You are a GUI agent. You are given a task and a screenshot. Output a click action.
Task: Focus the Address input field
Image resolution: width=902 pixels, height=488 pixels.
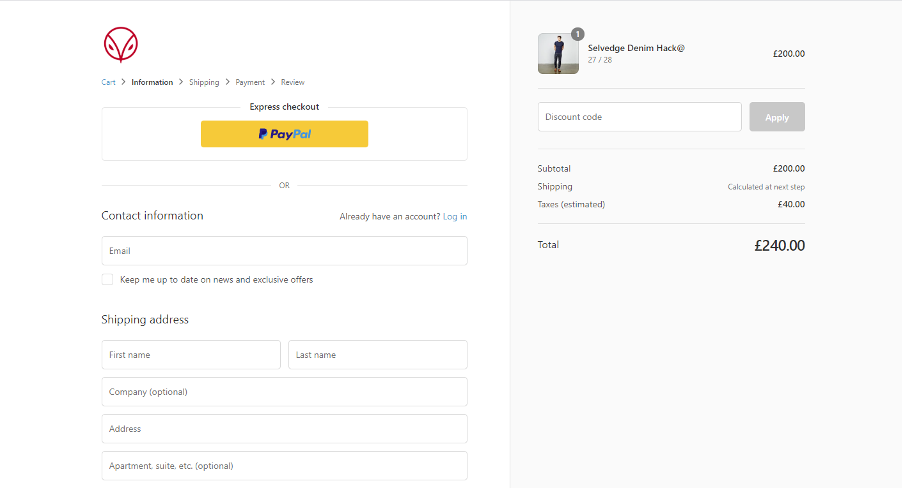click(284, 429)
